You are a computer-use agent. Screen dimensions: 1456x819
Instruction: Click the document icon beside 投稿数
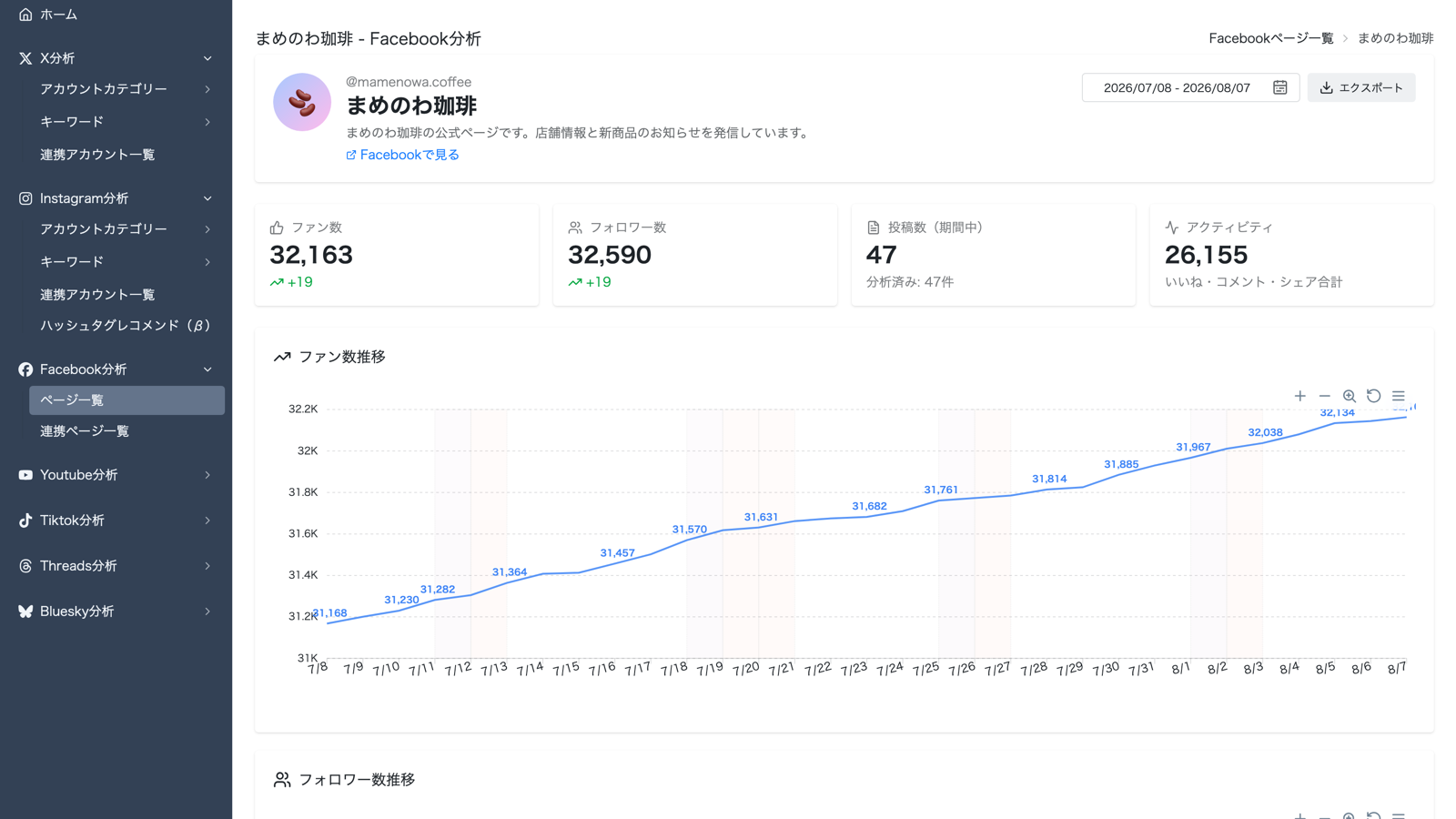point(874,227)
